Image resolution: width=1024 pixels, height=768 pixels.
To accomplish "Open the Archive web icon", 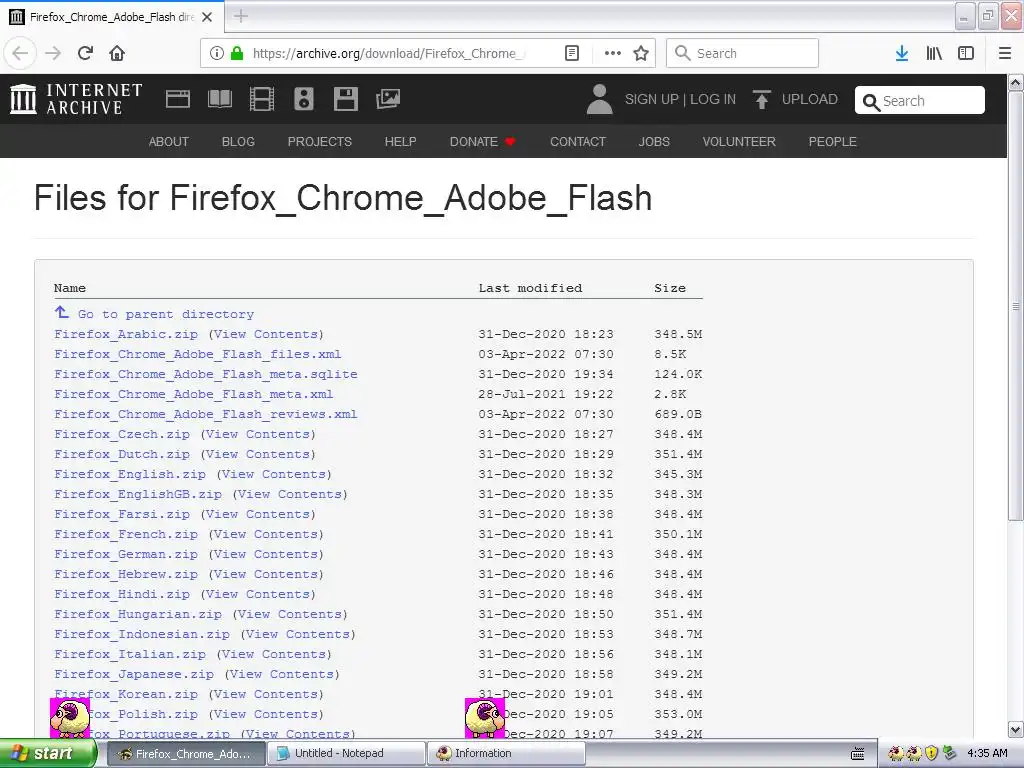I will (x=178, y=99).
